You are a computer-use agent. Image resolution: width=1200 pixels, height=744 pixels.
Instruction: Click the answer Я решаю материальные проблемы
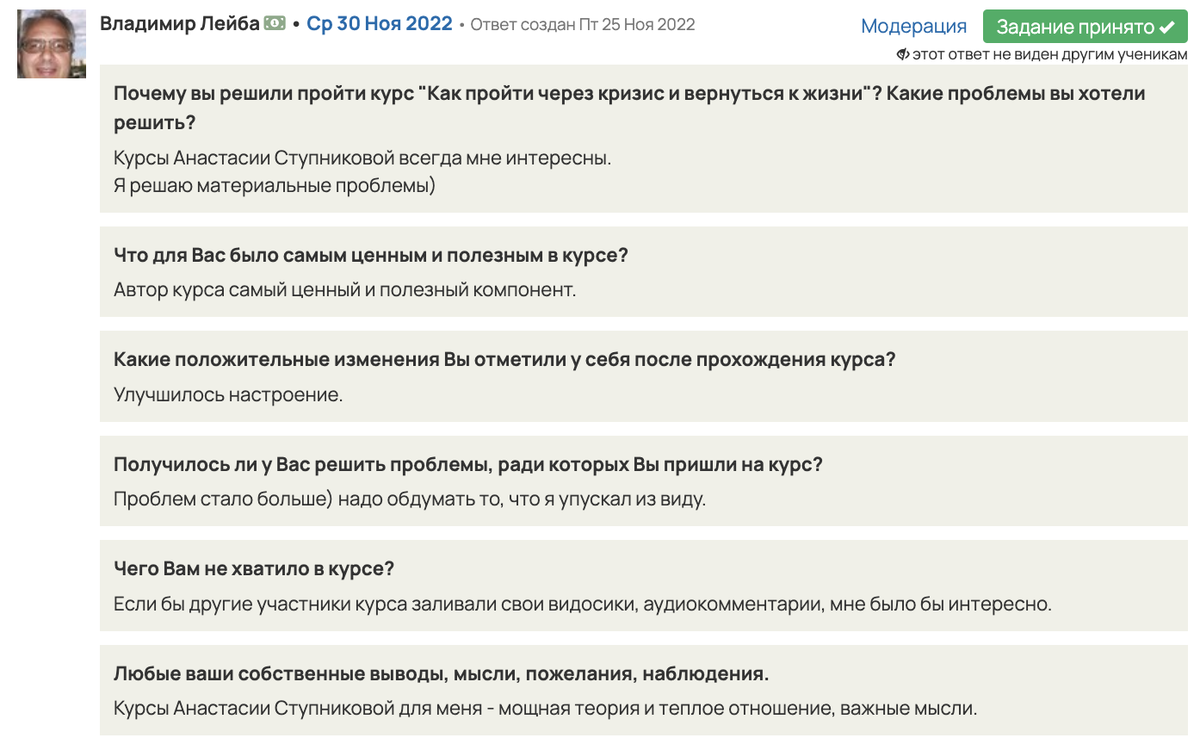tap(274, 186)
